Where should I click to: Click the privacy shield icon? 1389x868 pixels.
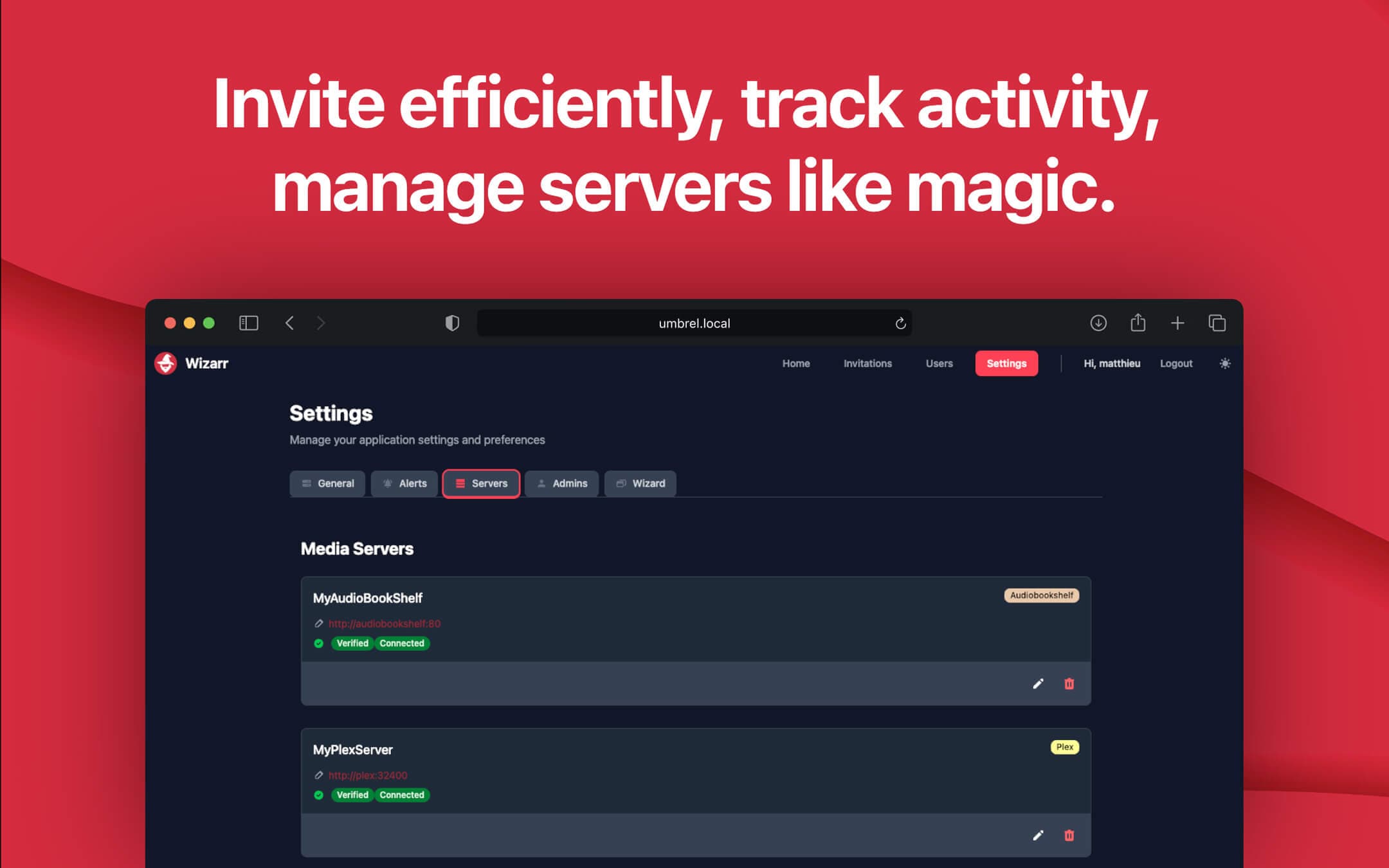452,323
